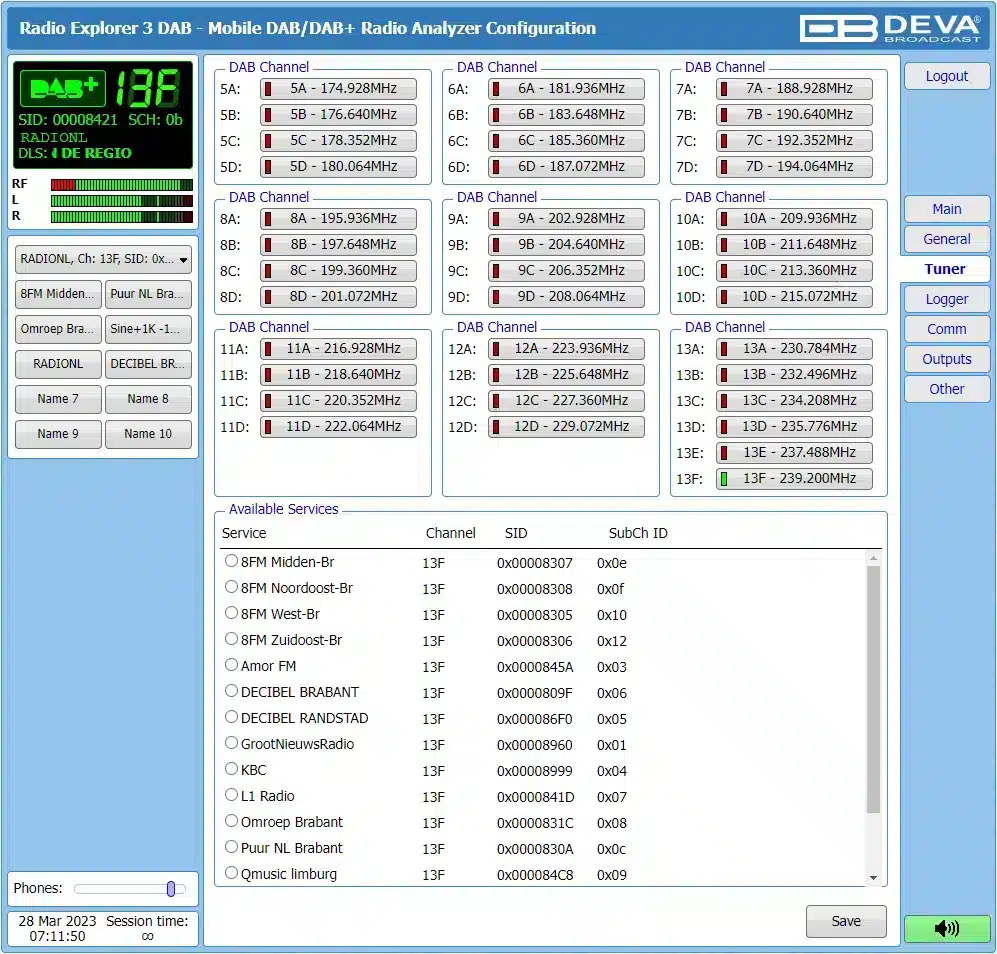Click scroll up arrow in Available Services
Viewport: 997px width, 954px height.
point(873,558)
